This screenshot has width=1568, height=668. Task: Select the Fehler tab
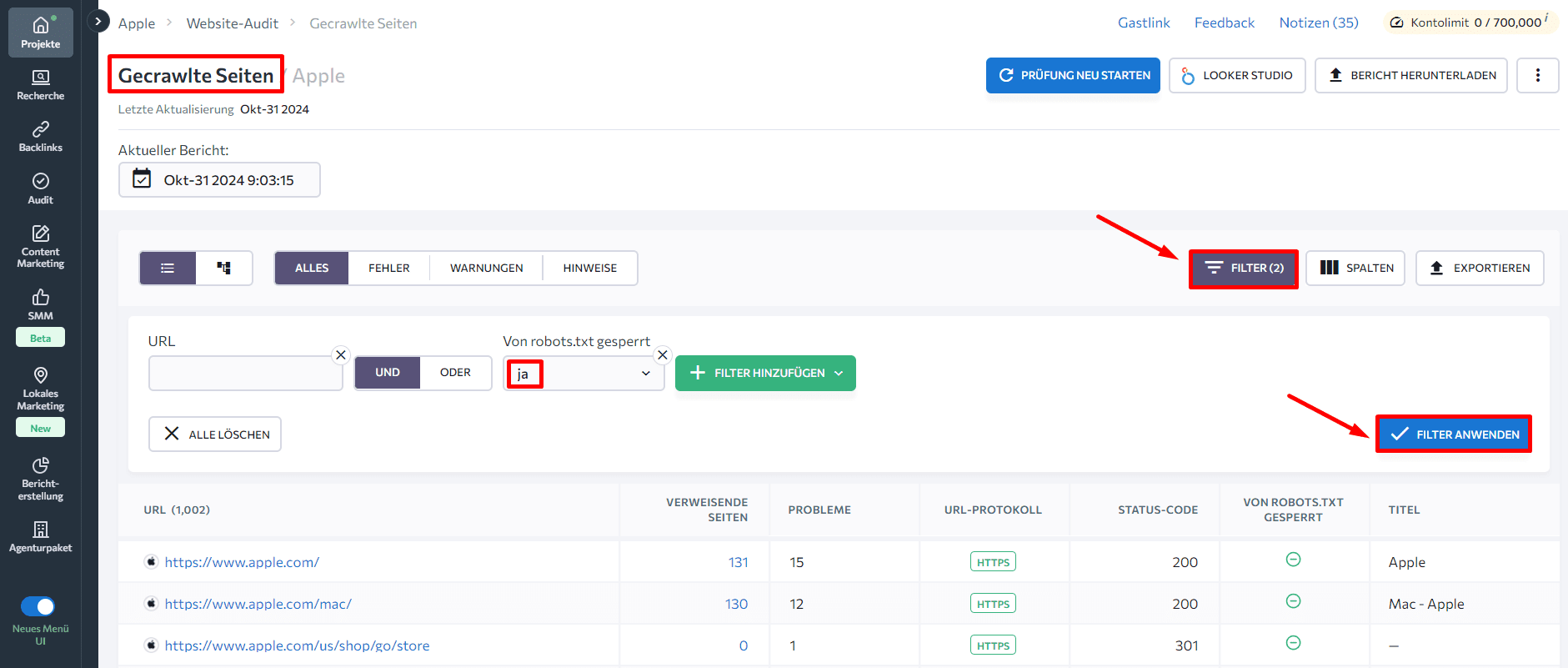coord(389,268)
